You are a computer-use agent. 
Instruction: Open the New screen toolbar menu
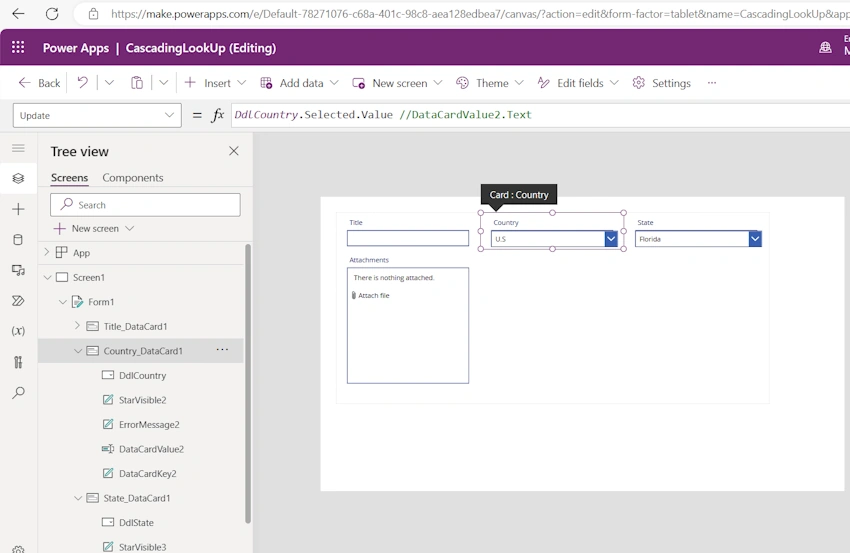click(x=397, y=83)
